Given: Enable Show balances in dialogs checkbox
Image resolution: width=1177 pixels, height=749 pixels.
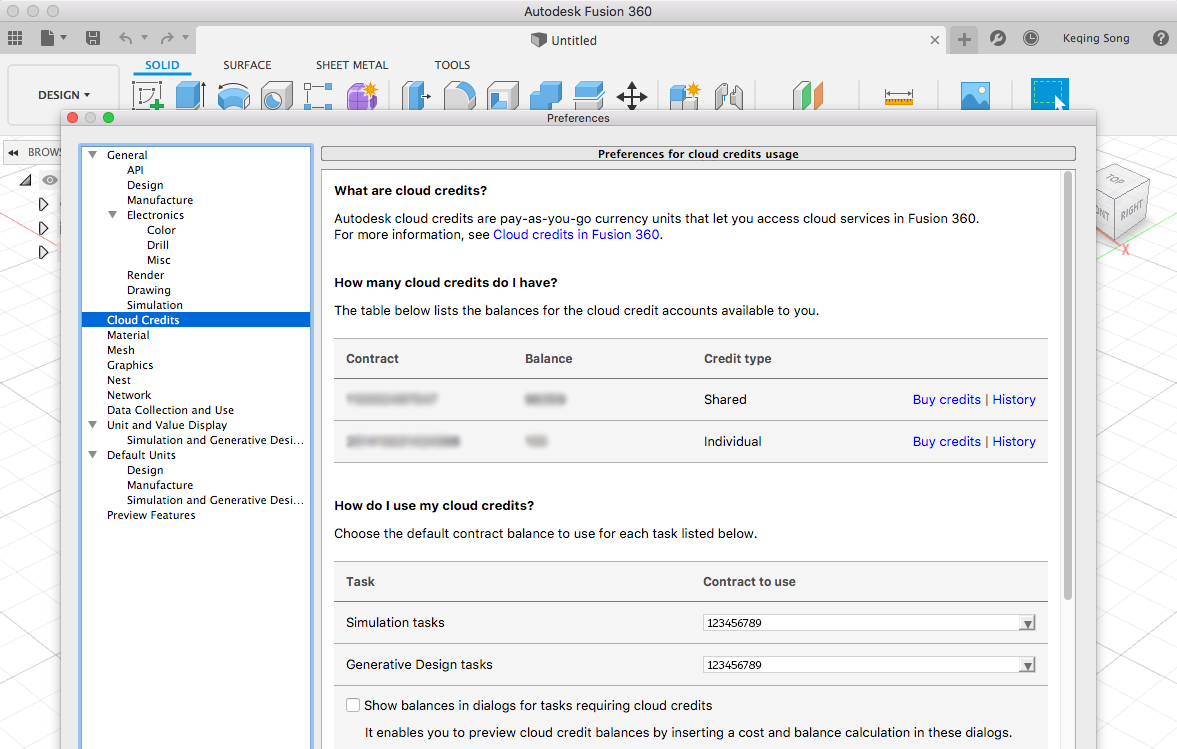Looking at the screenshot, I should 353,705.
